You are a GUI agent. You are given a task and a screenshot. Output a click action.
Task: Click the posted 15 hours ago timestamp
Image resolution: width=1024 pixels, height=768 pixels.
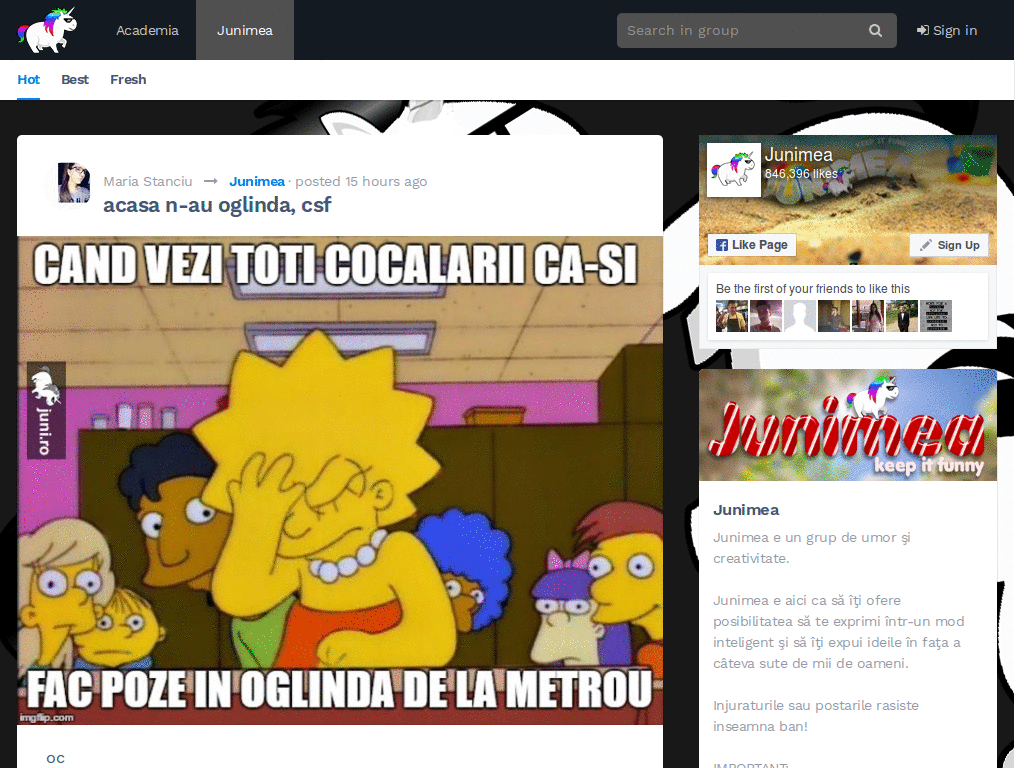(x=361, y=182)
